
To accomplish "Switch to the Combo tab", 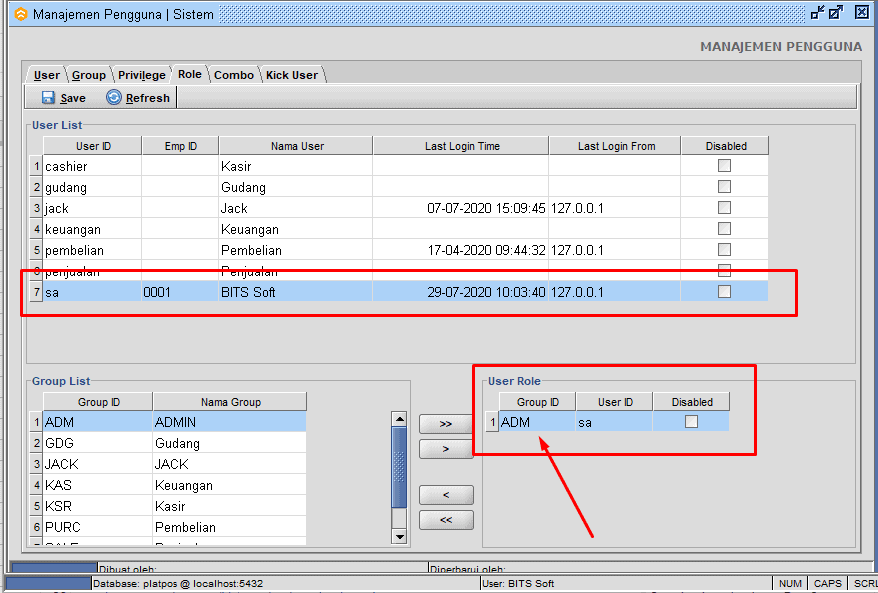I will point(234,75).
